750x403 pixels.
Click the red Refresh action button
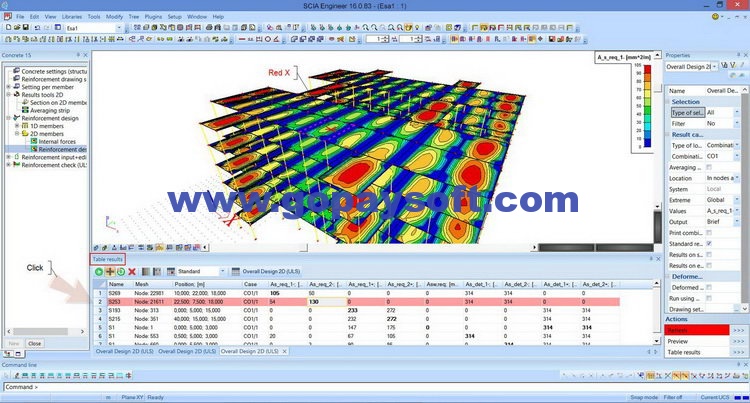tap(697, 330)
